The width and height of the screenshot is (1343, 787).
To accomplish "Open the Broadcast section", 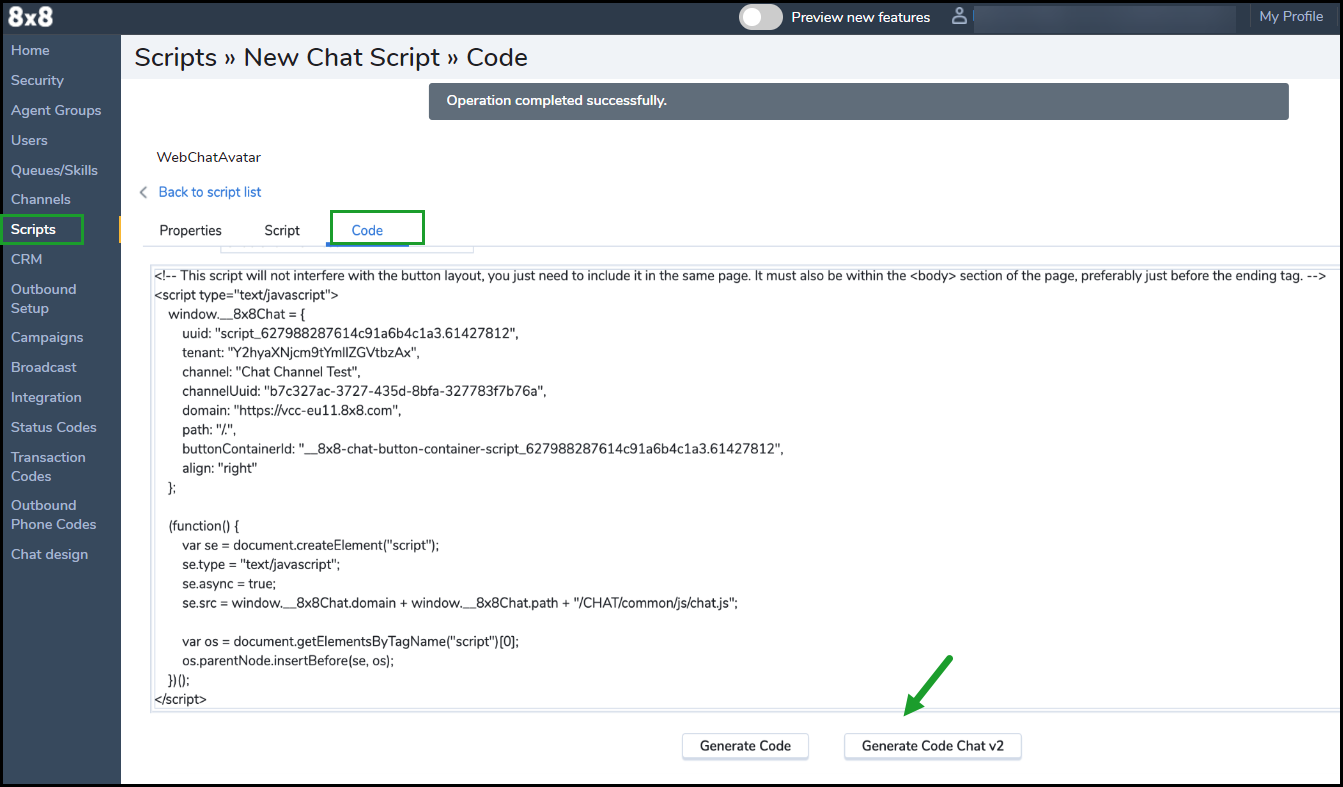I will tap(44, 367).
